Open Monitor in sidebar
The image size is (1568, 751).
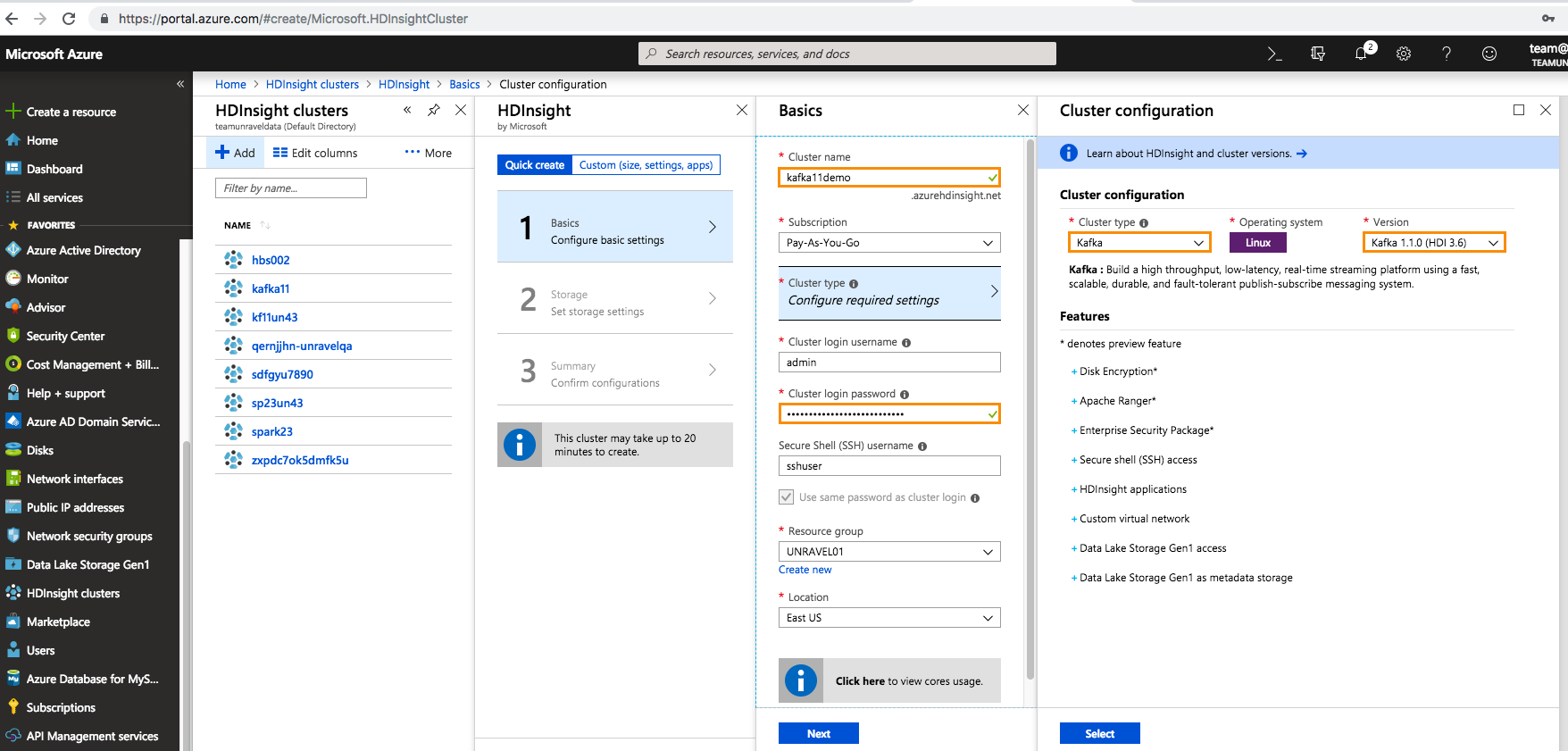click(x=47, y=279)
